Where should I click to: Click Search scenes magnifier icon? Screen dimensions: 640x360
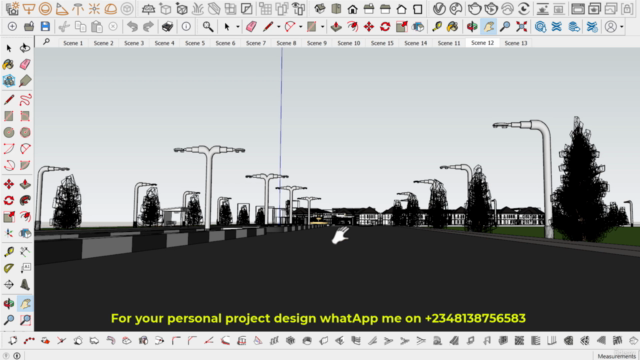[x=47, y=42]
